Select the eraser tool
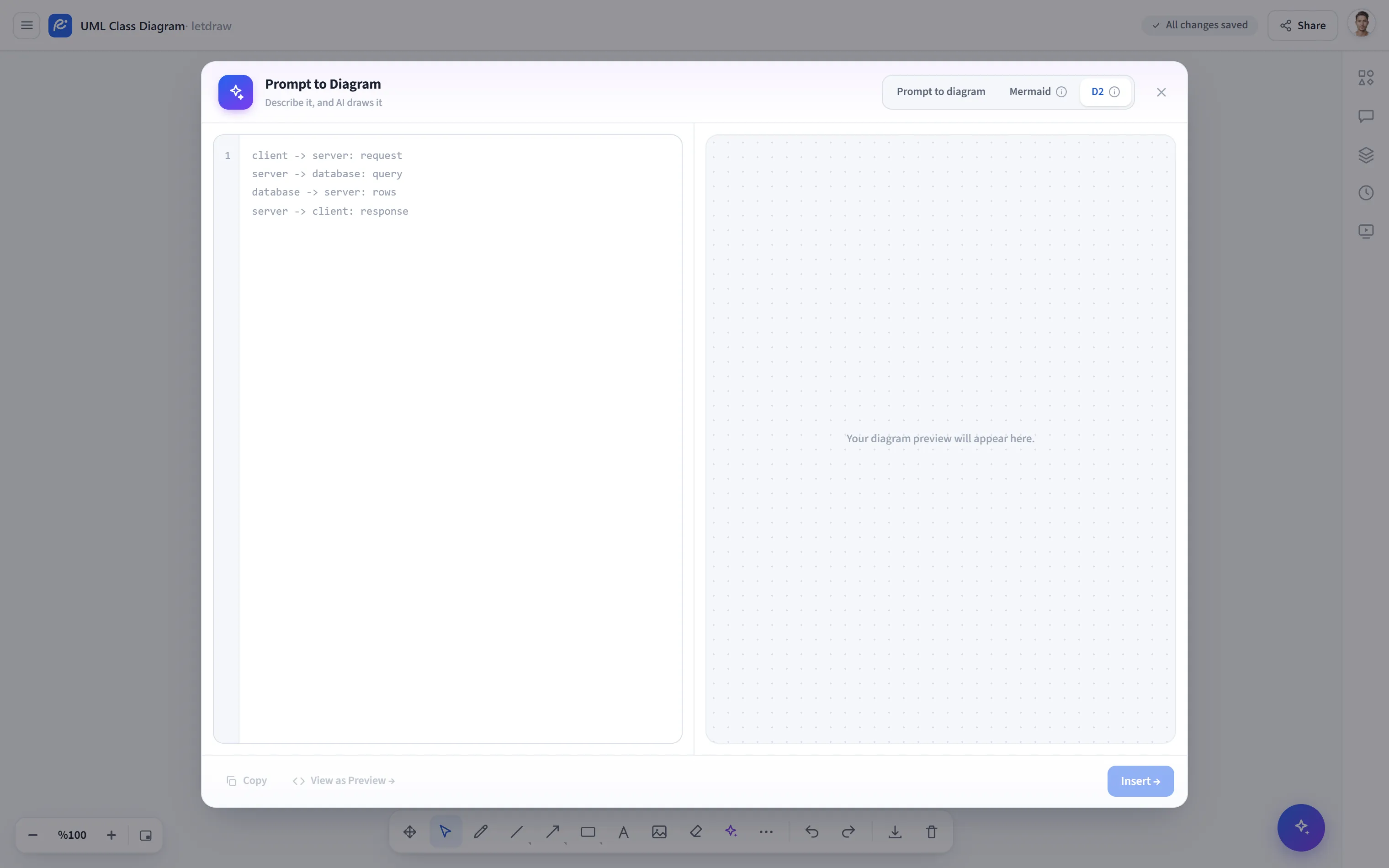This screenshot has height=868, width=1389. 696,831
